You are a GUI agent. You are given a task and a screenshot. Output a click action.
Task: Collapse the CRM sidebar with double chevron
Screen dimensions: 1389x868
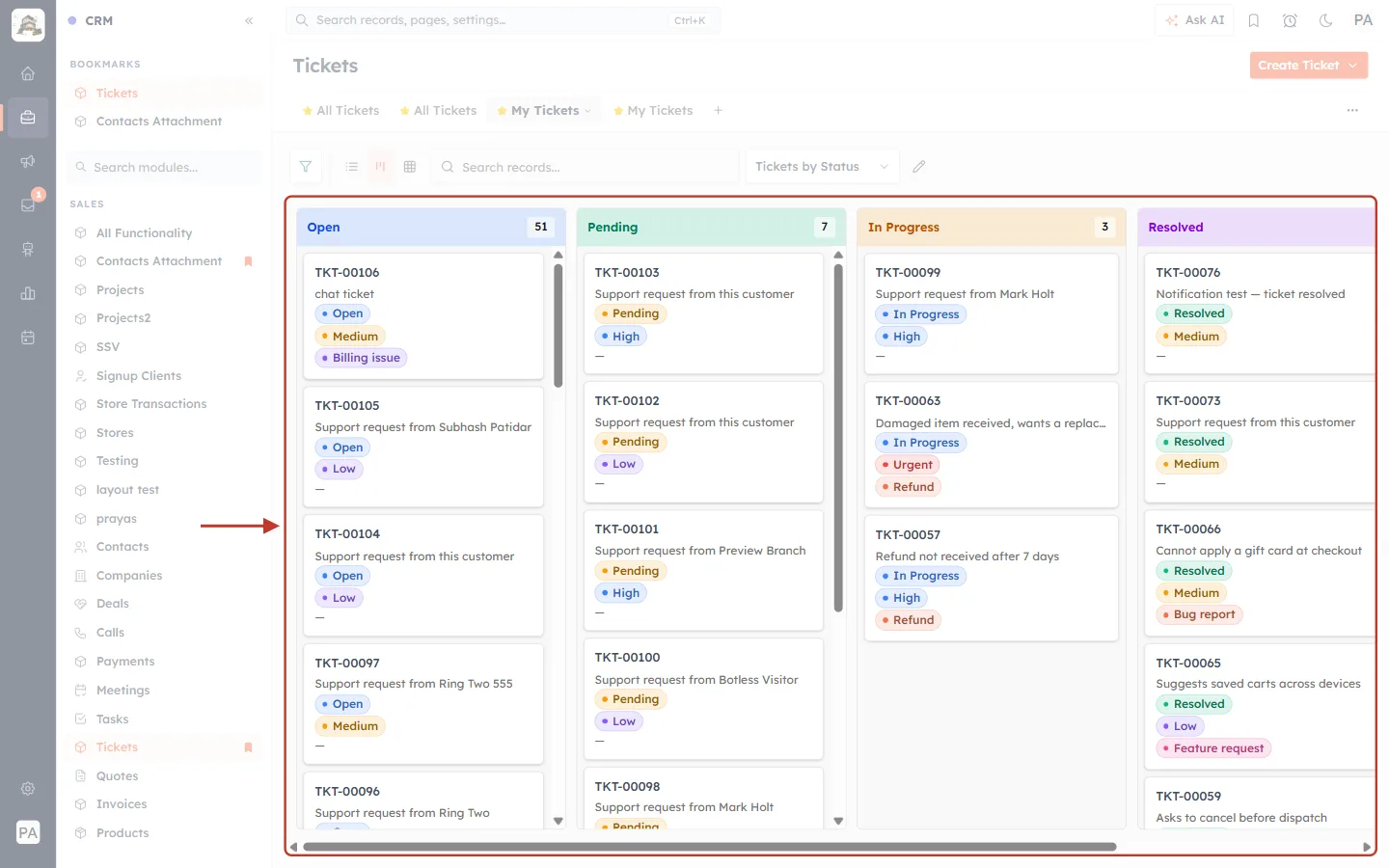[x=249, y=20]
